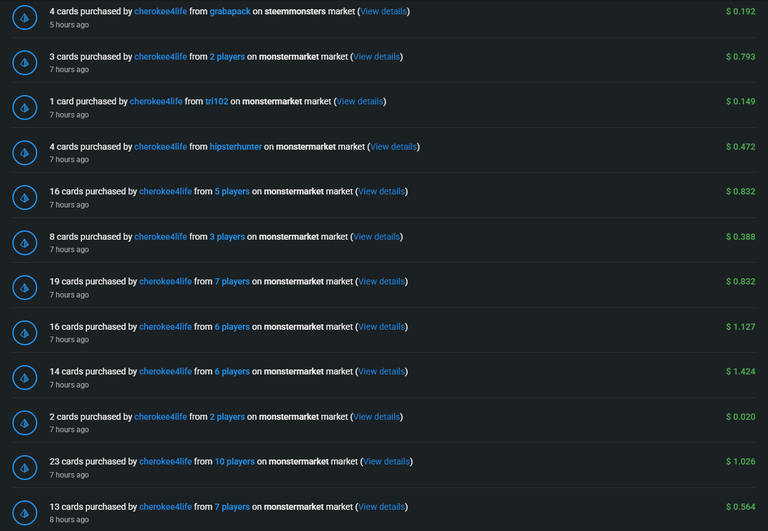The image size is (768, 531).
Task: Click the icon beside hipsterhunter purchase row
Action: [x=24, y=153]
